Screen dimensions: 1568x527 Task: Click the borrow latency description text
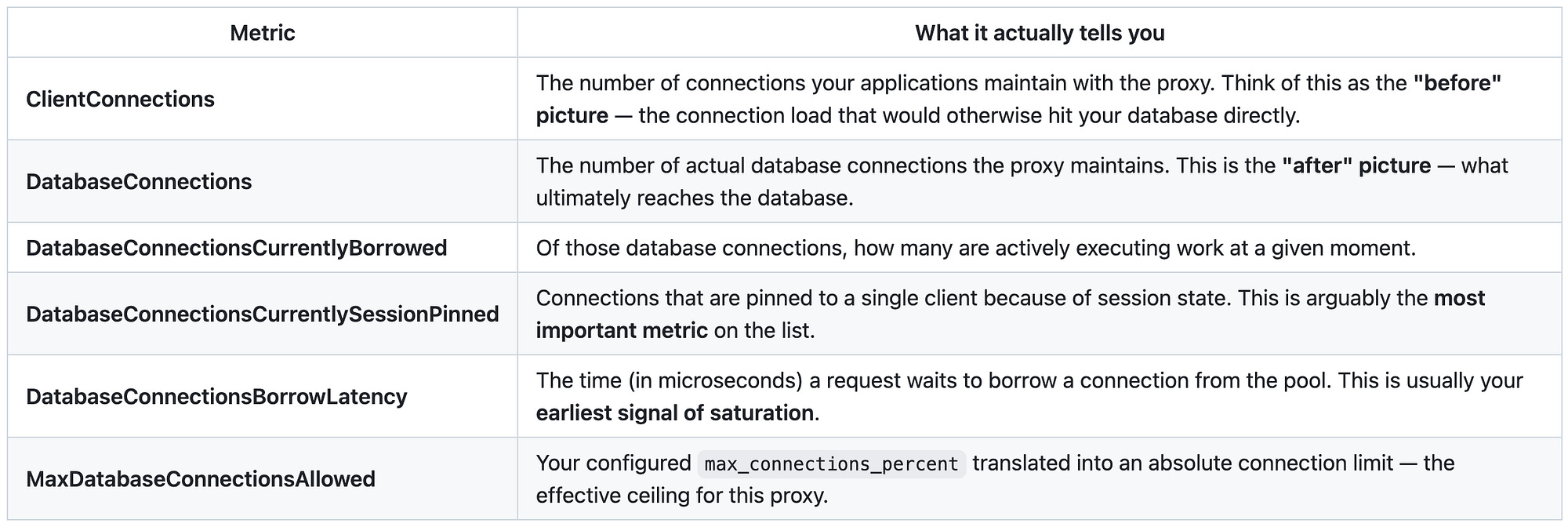click(1029, 396)
